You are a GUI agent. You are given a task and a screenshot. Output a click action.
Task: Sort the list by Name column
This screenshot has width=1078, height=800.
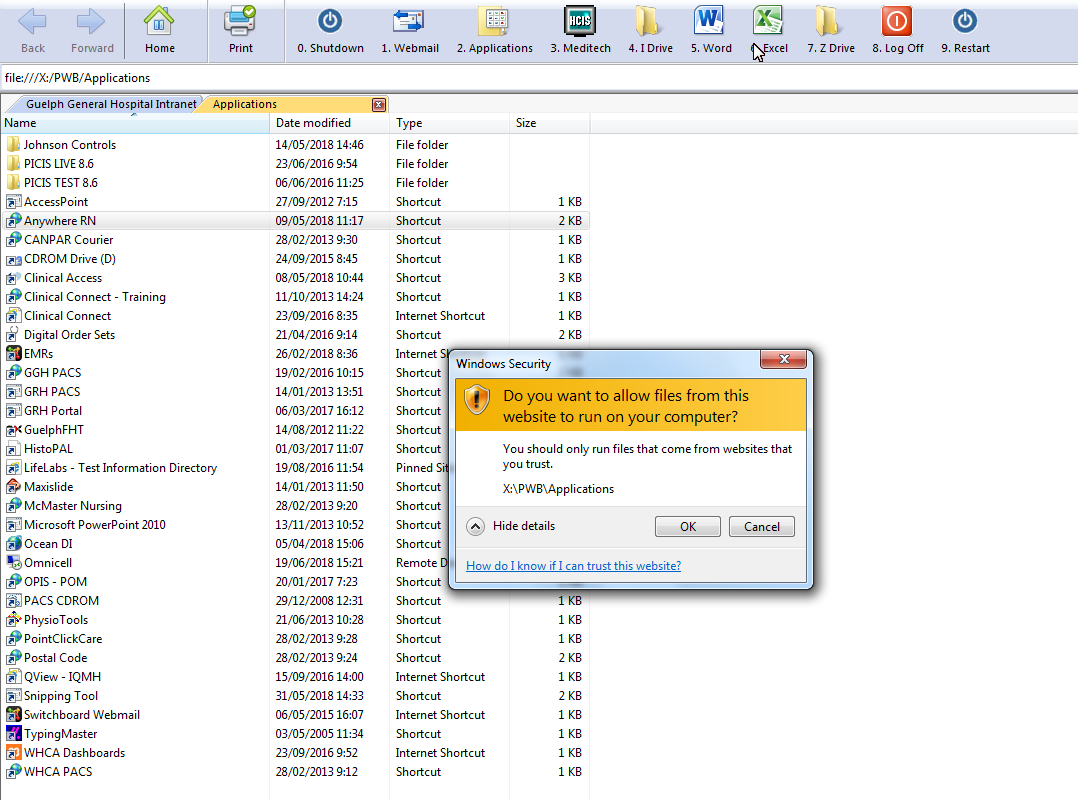[135, 123]
